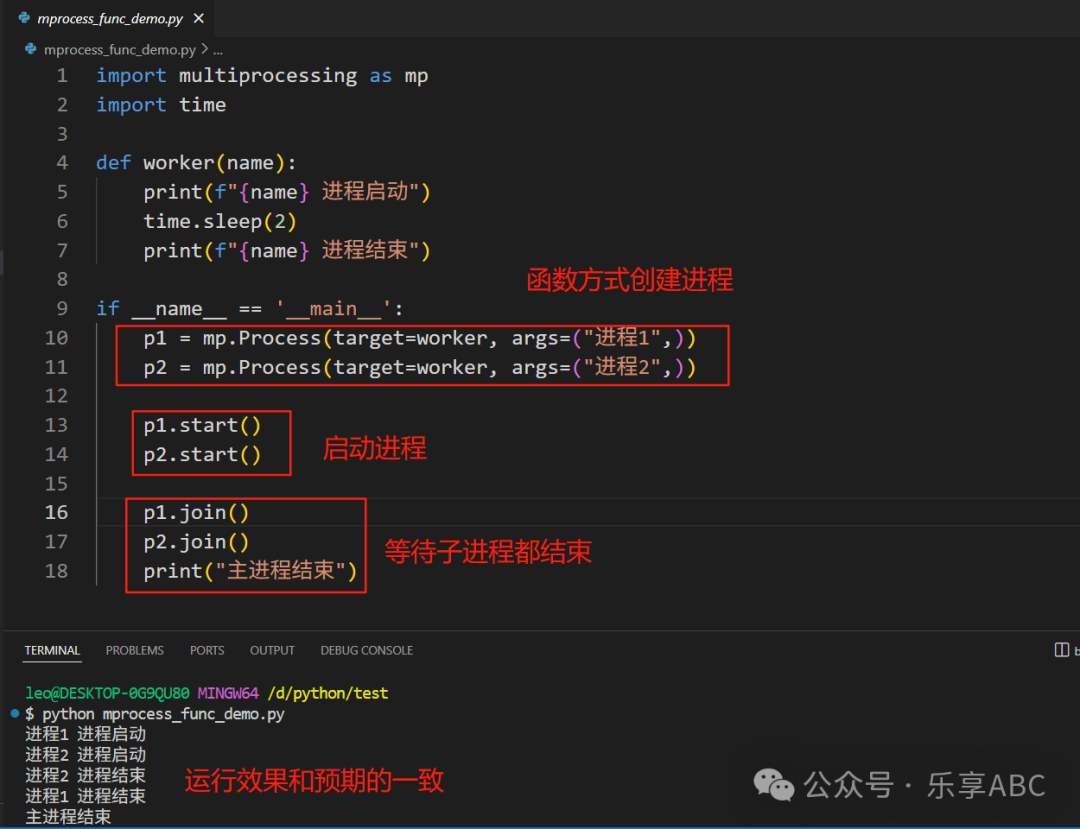Click line number 1 in the gutter
Screen dimensions: 1080x829
point(62,75)
